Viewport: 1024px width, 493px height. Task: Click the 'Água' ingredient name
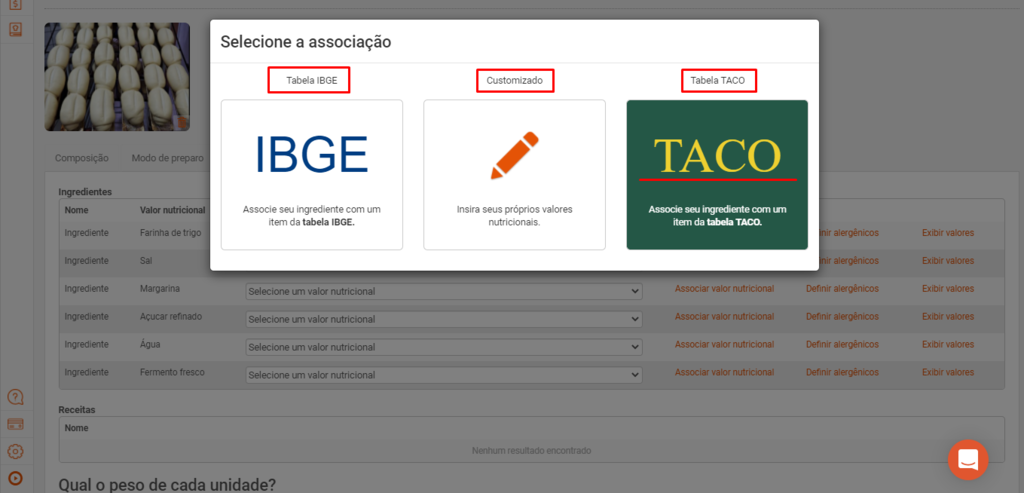tap(150, 344)
